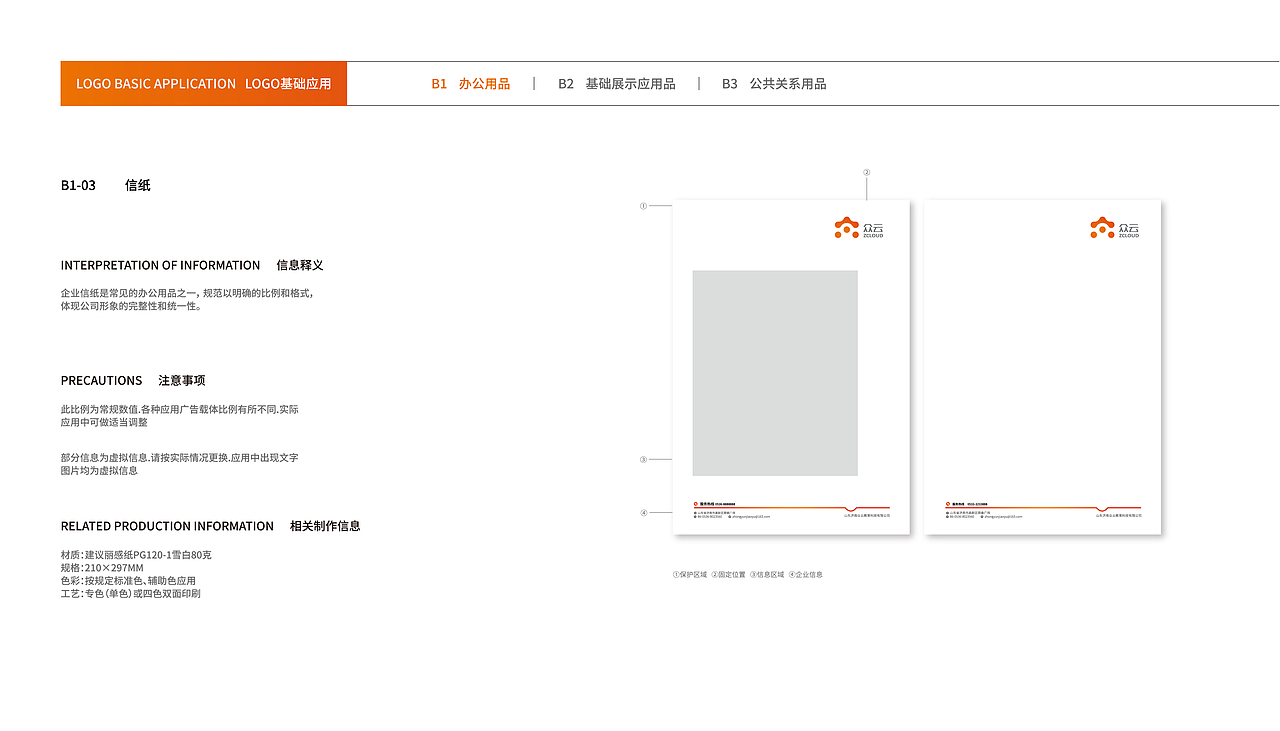1280x731 pixels.
Task: Switch to the B3 公共关系用品 tab
Action: click(x=774, y=84)
